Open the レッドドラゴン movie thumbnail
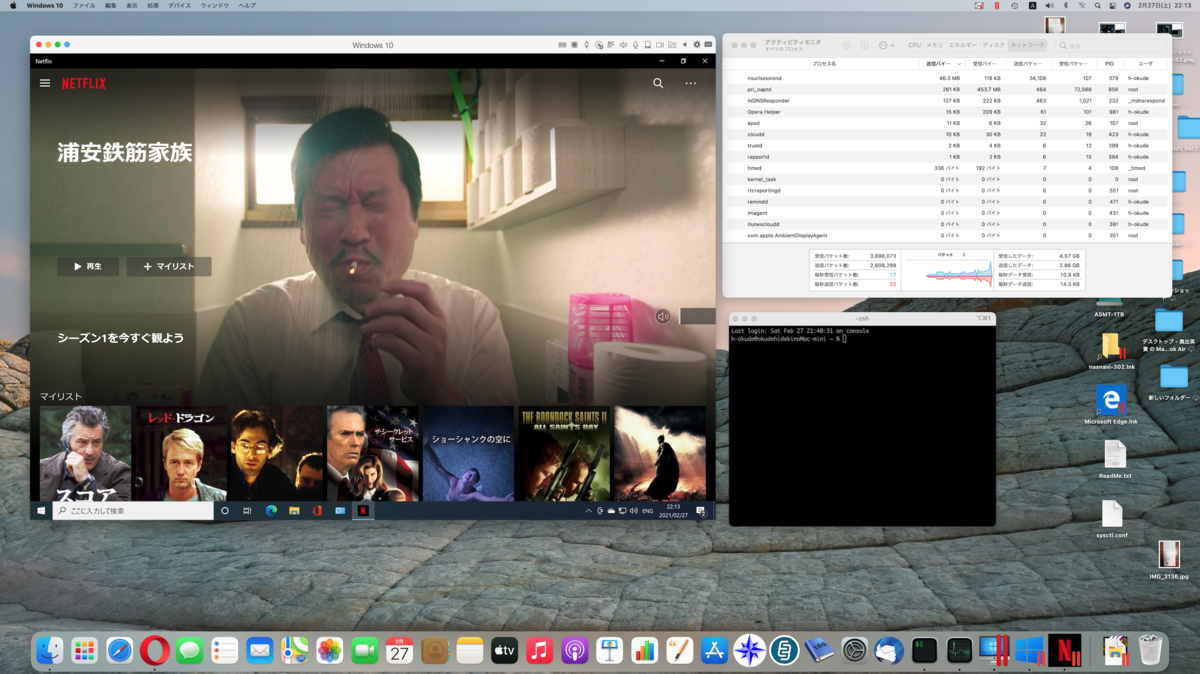The image size is (1200, 674). pyautogui.click(x=181, y=453)
